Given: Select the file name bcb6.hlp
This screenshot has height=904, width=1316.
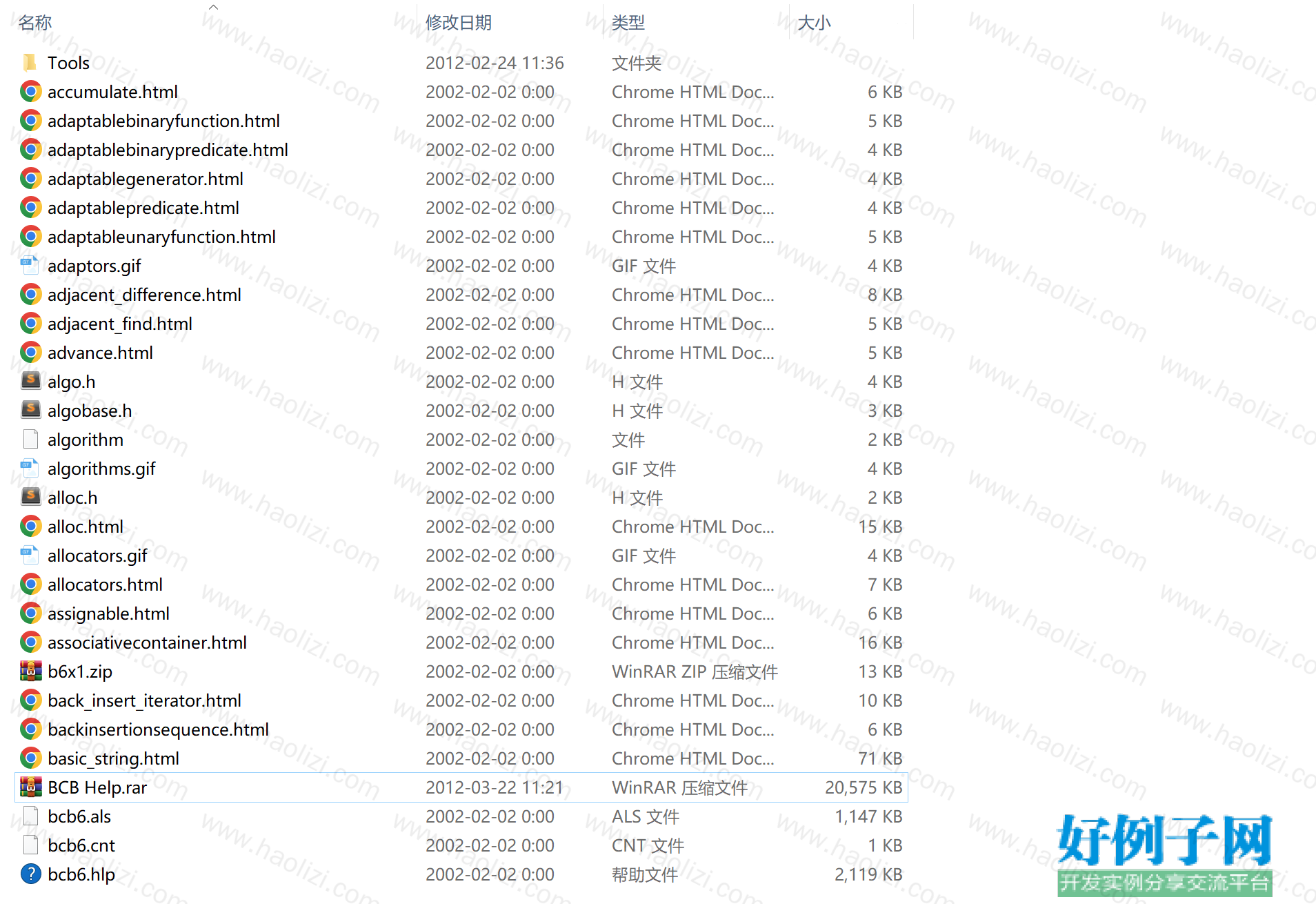Looking at the screenshot, I should pyautogui.click(x=81, y=874).
